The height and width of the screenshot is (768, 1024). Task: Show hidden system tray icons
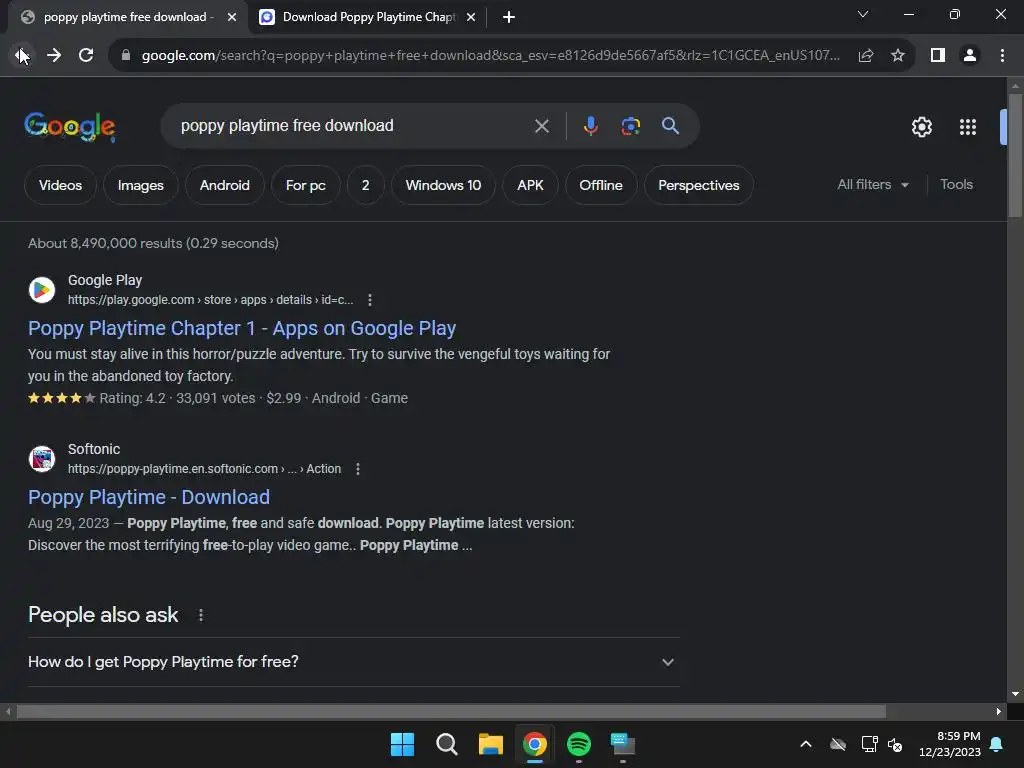(x=806, y=744)
